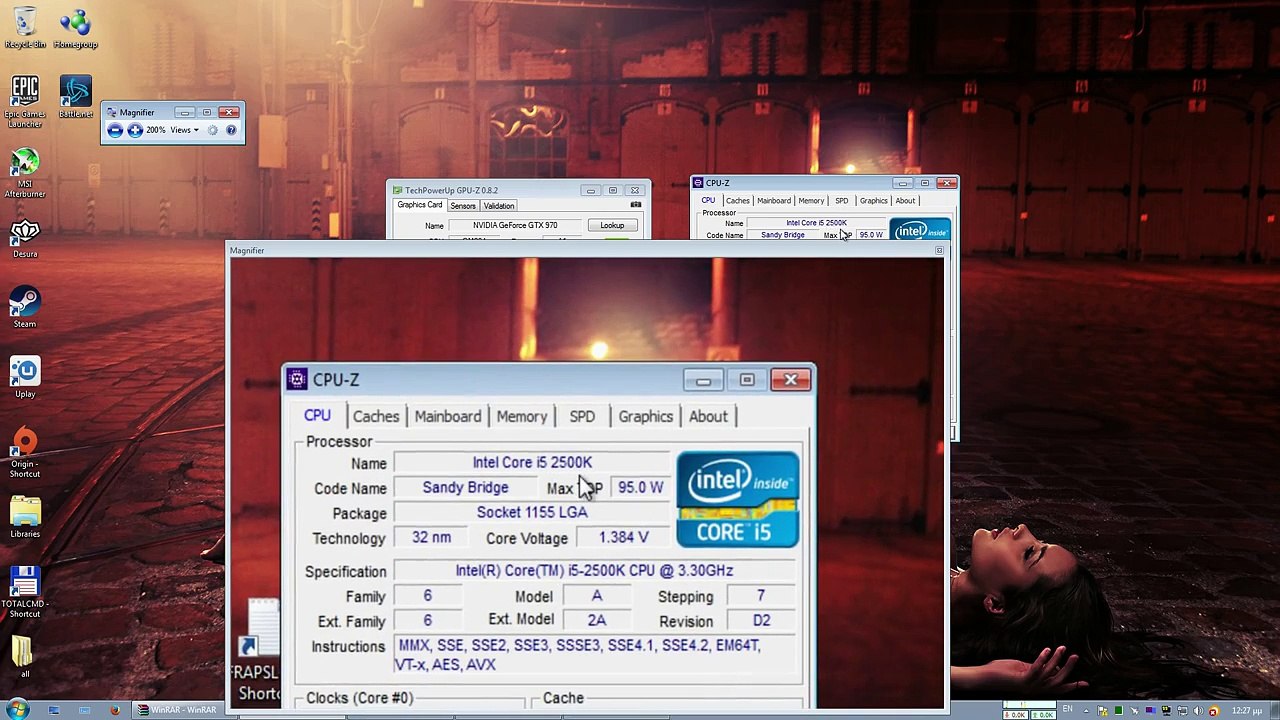Select the Libraries desktop icon
The image size is (1280, 720).
pos(25,518)
